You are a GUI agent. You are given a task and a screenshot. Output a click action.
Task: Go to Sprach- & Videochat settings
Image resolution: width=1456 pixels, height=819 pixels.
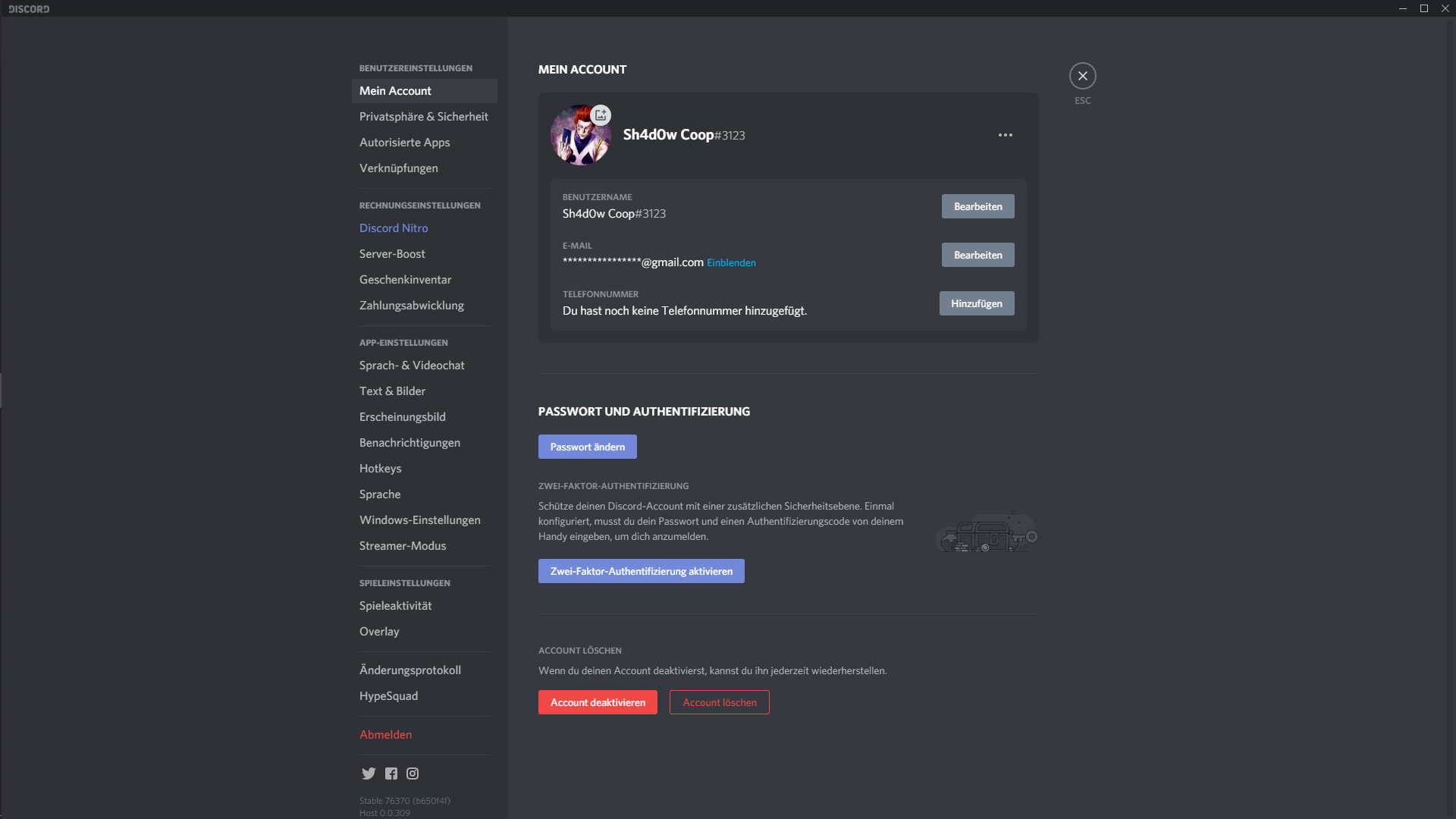point(412,366)
